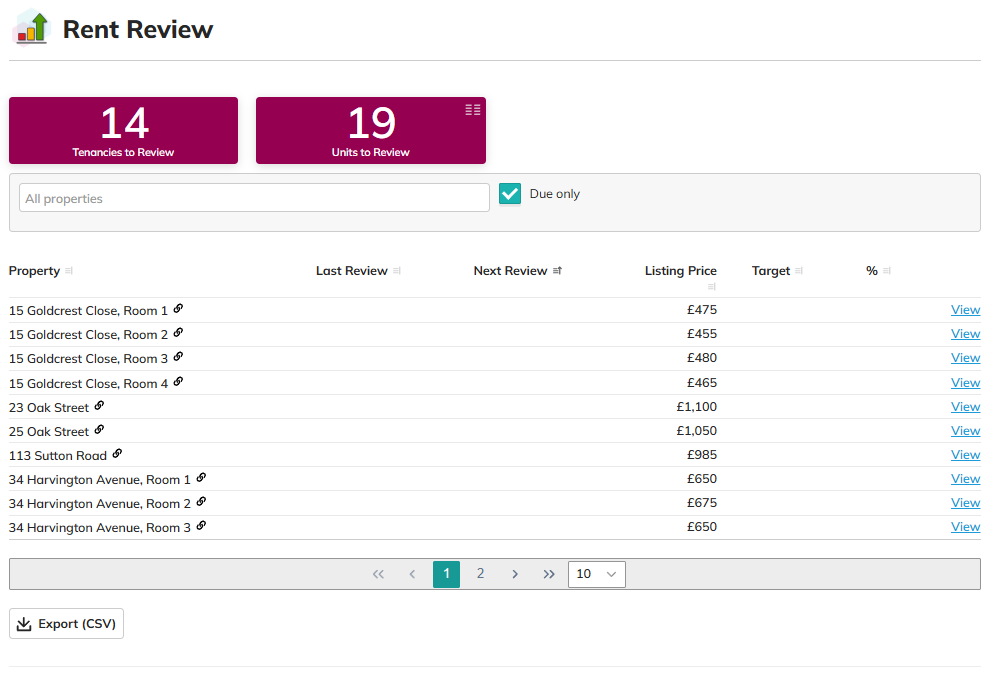Image resolution: width=993 pixels, height=675 pixels.
Task: Click link icon beside 15 Goldcrest Close, Room 1
Action: pyautogui.click(x=178, y=309)
